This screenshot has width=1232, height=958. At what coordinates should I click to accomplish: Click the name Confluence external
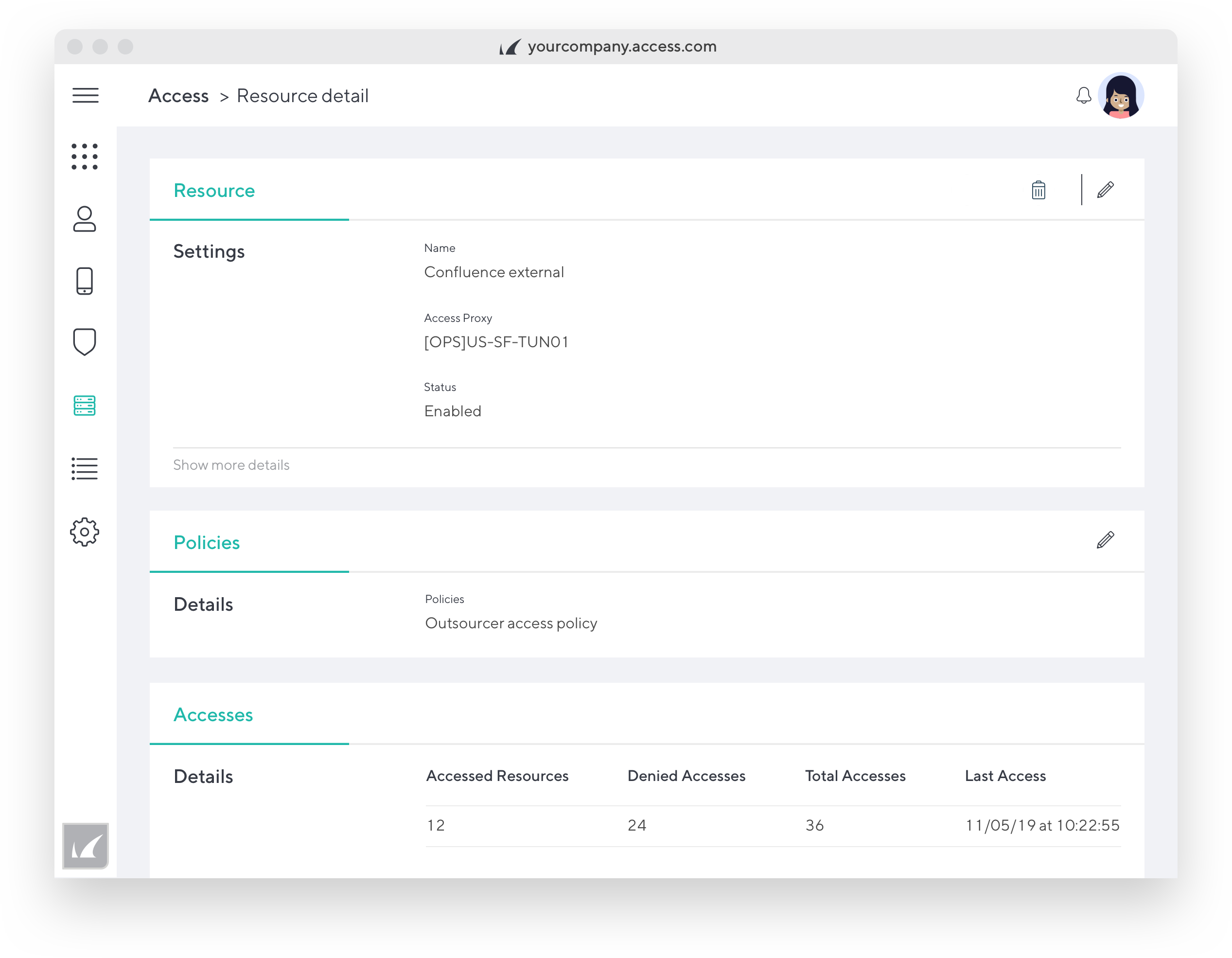[493, 272]
